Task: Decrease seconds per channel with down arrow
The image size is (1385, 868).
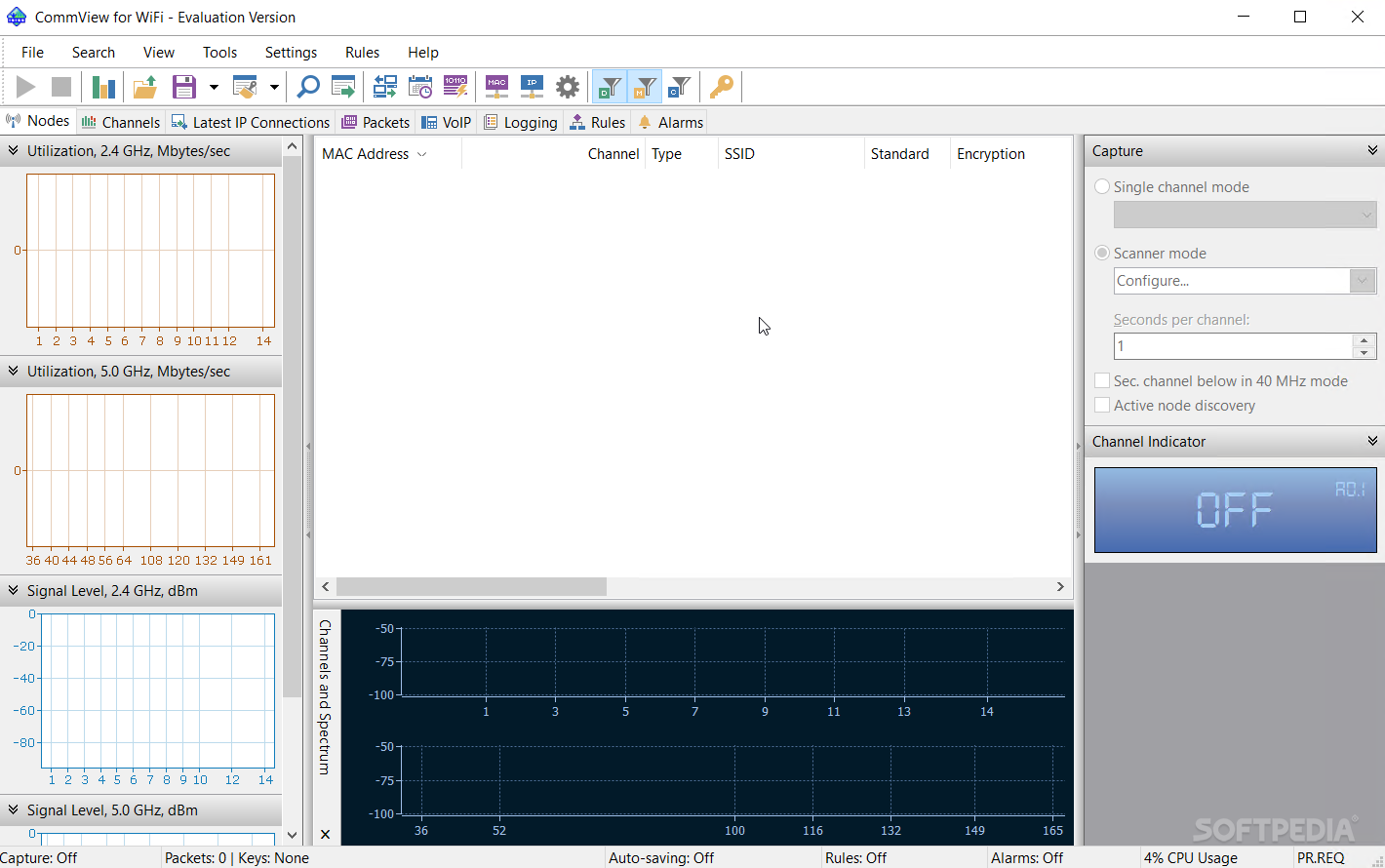Action: tap(1365, 353)
